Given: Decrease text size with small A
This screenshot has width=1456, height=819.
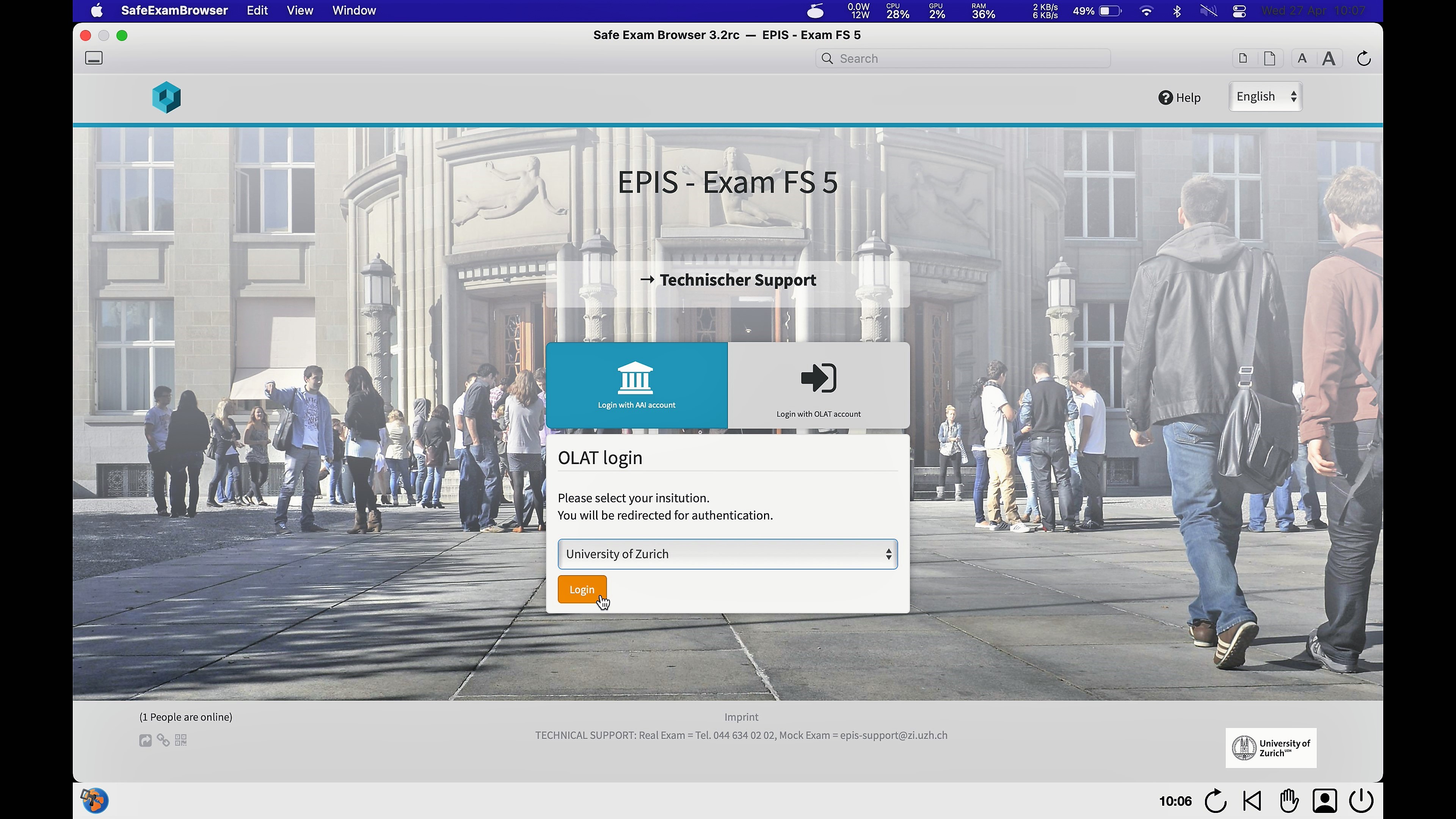Looking at the screenshot, I should pyautogui.click(x=1302, y=58).
